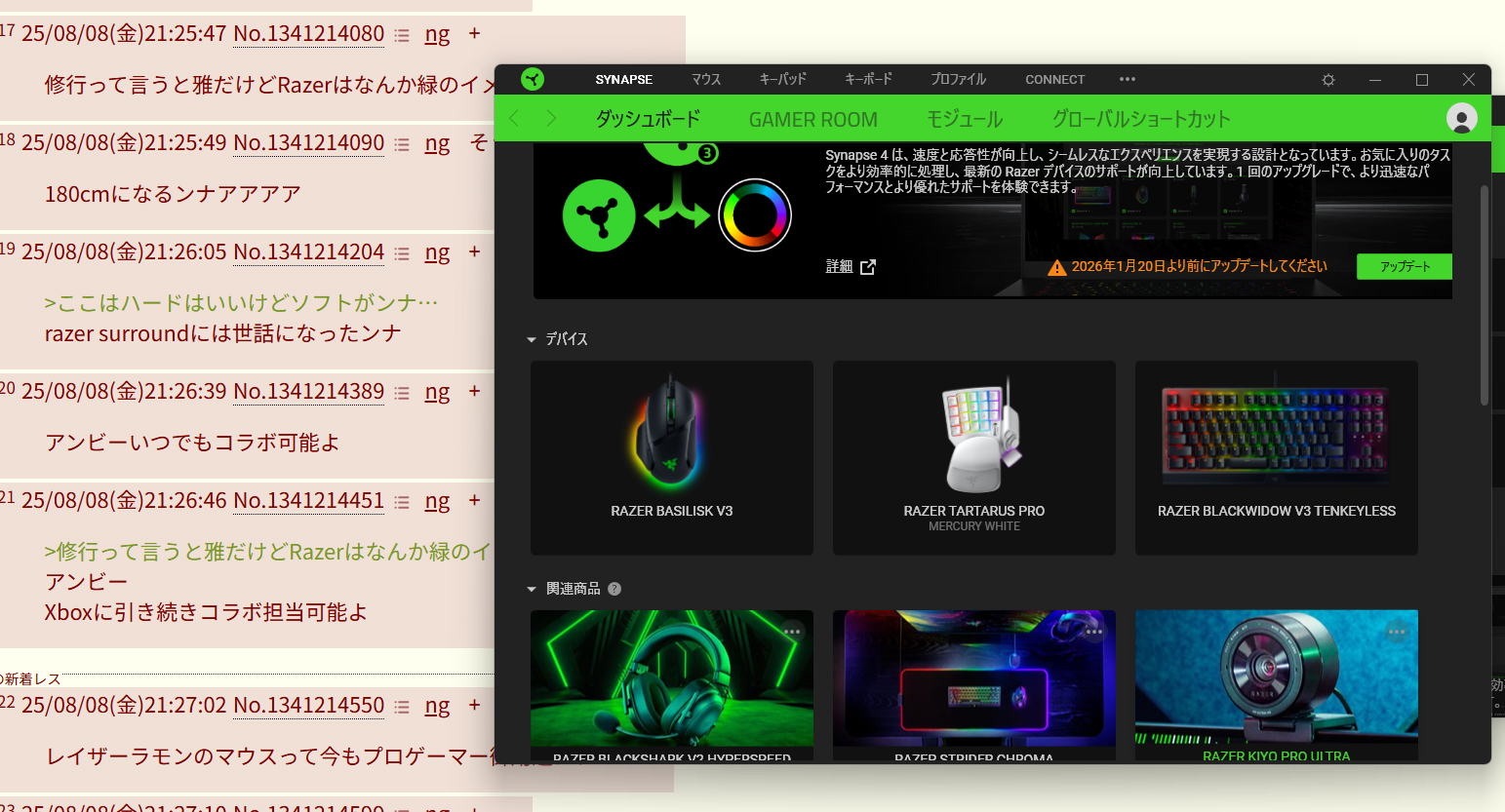Click the plus sign on post No.1341214389
The width and height of the screenshot is (1505, 812).
coord(475,391)
